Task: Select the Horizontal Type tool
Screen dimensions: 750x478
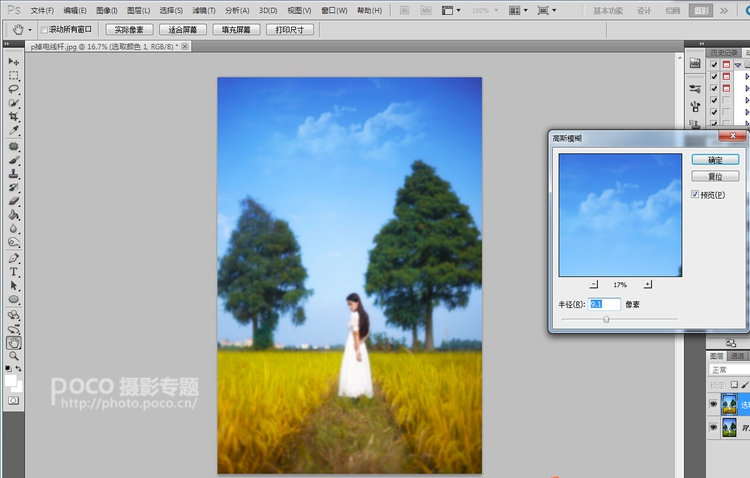Action: click(x=13, y=272)
